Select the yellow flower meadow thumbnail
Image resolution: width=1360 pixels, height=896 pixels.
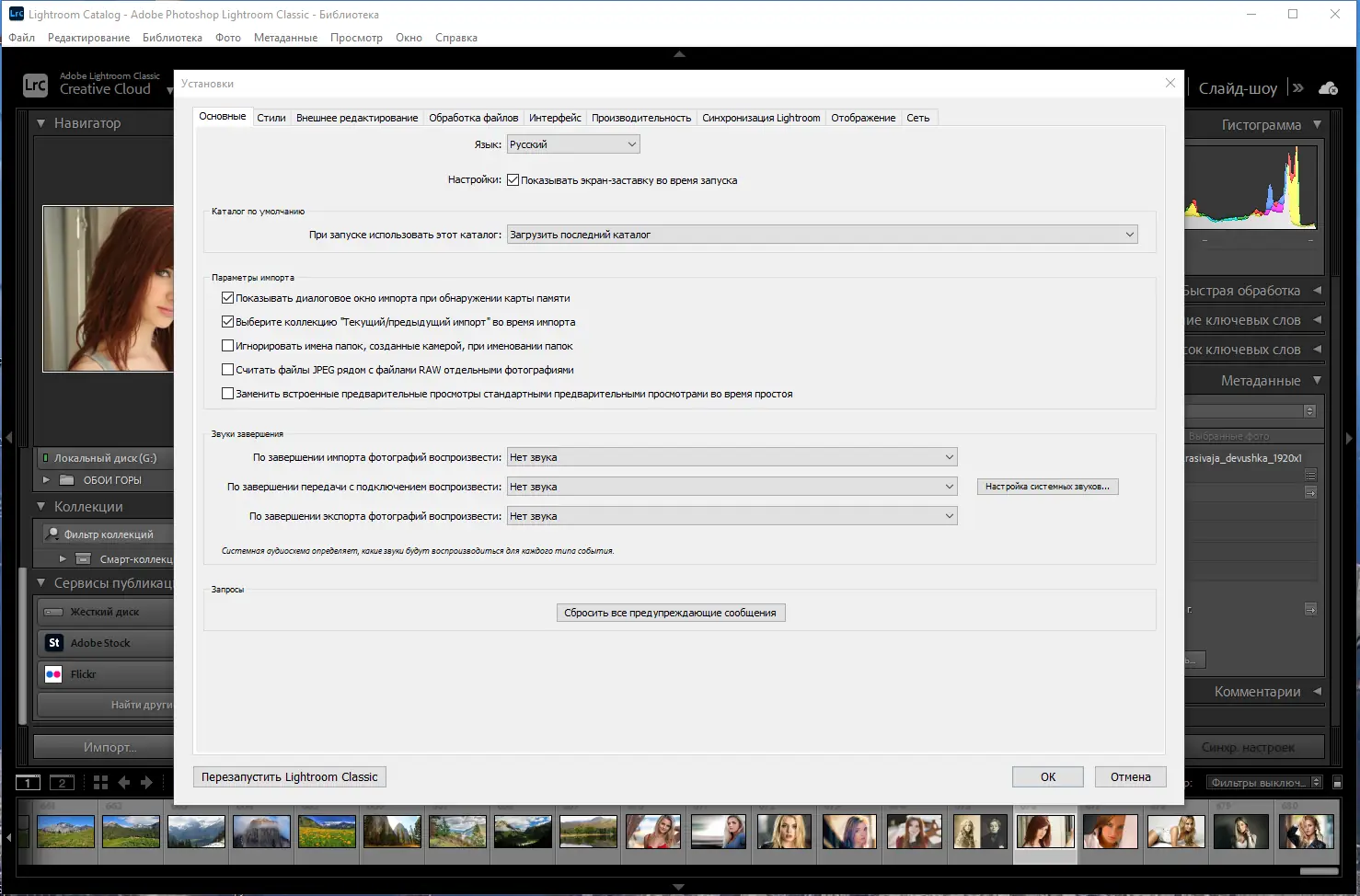pyautogui.click(x=327, y=832)
